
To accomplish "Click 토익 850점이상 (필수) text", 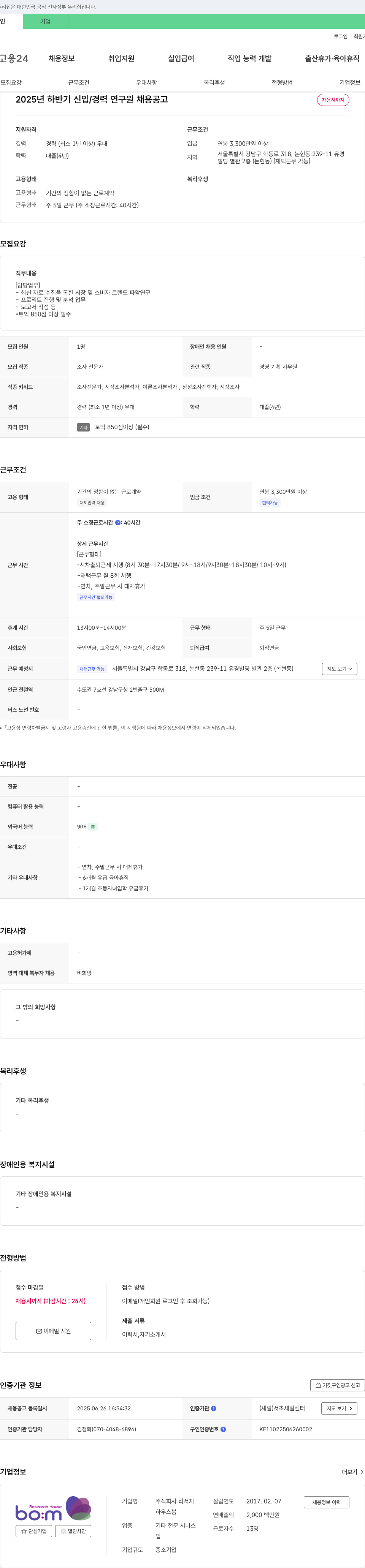I will tap(122, 427).
